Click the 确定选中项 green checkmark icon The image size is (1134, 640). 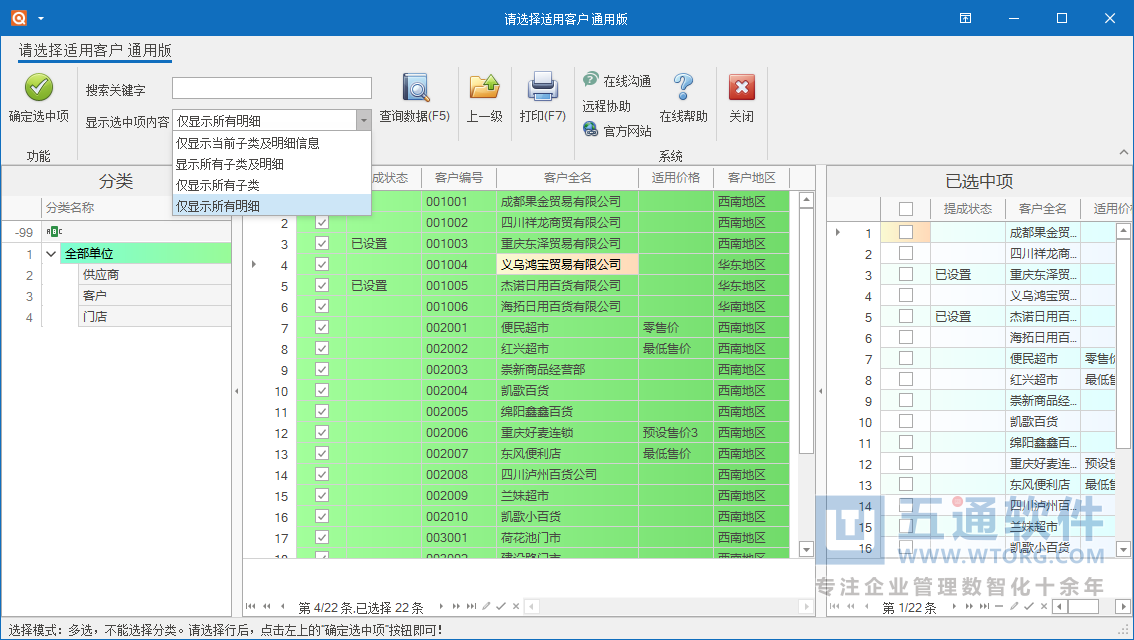pos(38,88)
